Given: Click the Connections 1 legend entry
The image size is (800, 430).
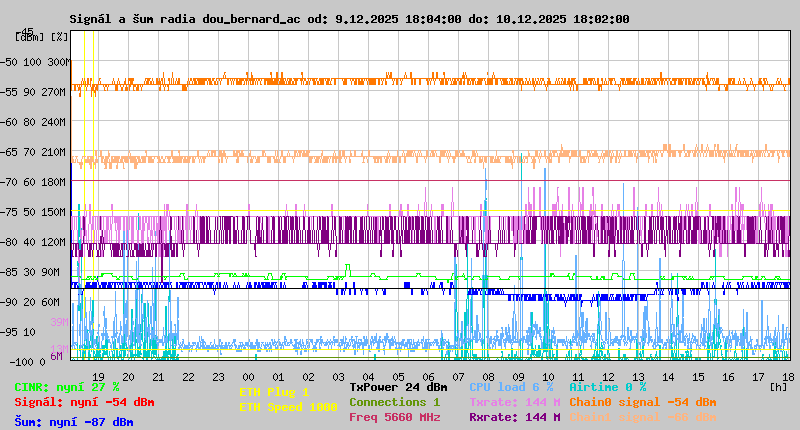Looking at the screenshot, I should click(x=394, y=402).
